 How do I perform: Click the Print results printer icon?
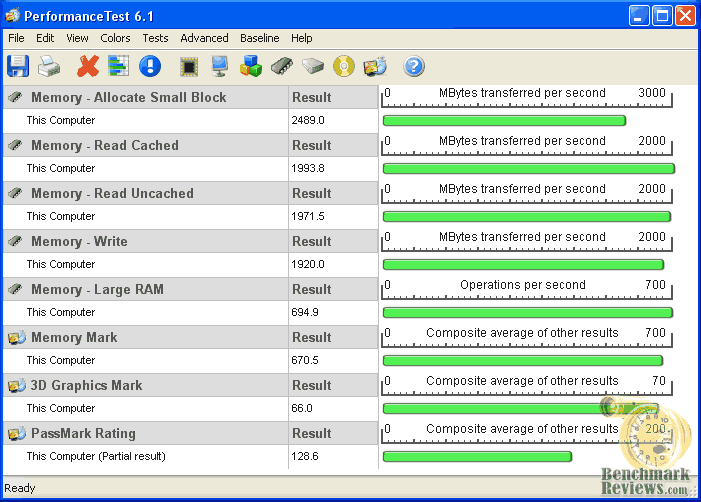pyautogui.click(x=49, y=67)
